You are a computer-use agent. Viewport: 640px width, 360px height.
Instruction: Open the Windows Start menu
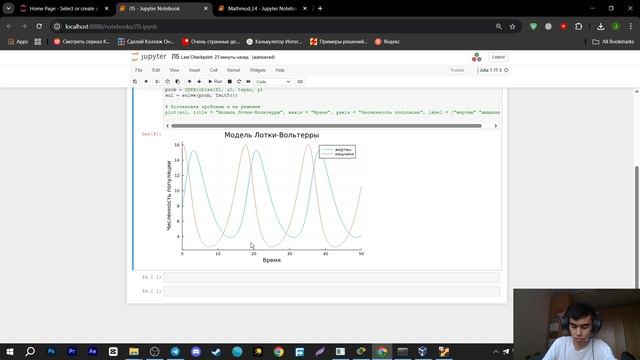click(10, 351)
